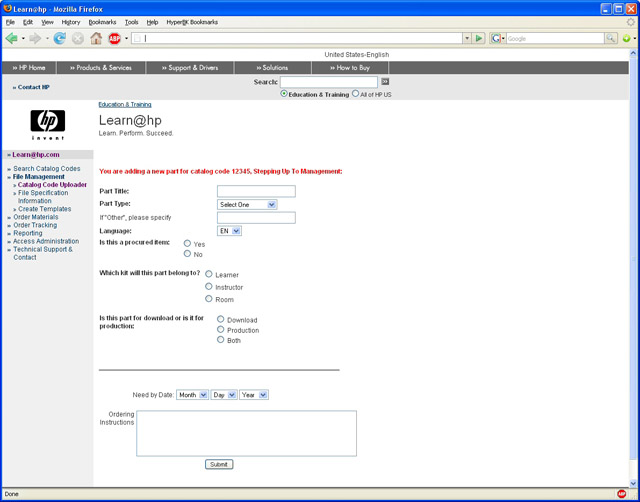This screenshot has height=502, width=640.
Task: Open the search engine selector dropdown arrow
Action: pyautogui.click(x=503, y=38)
